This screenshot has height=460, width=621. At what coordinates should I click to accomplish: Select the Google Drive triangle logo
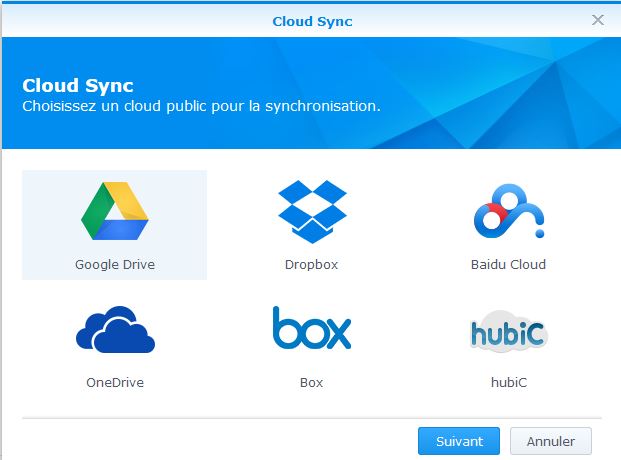[114, 213]
